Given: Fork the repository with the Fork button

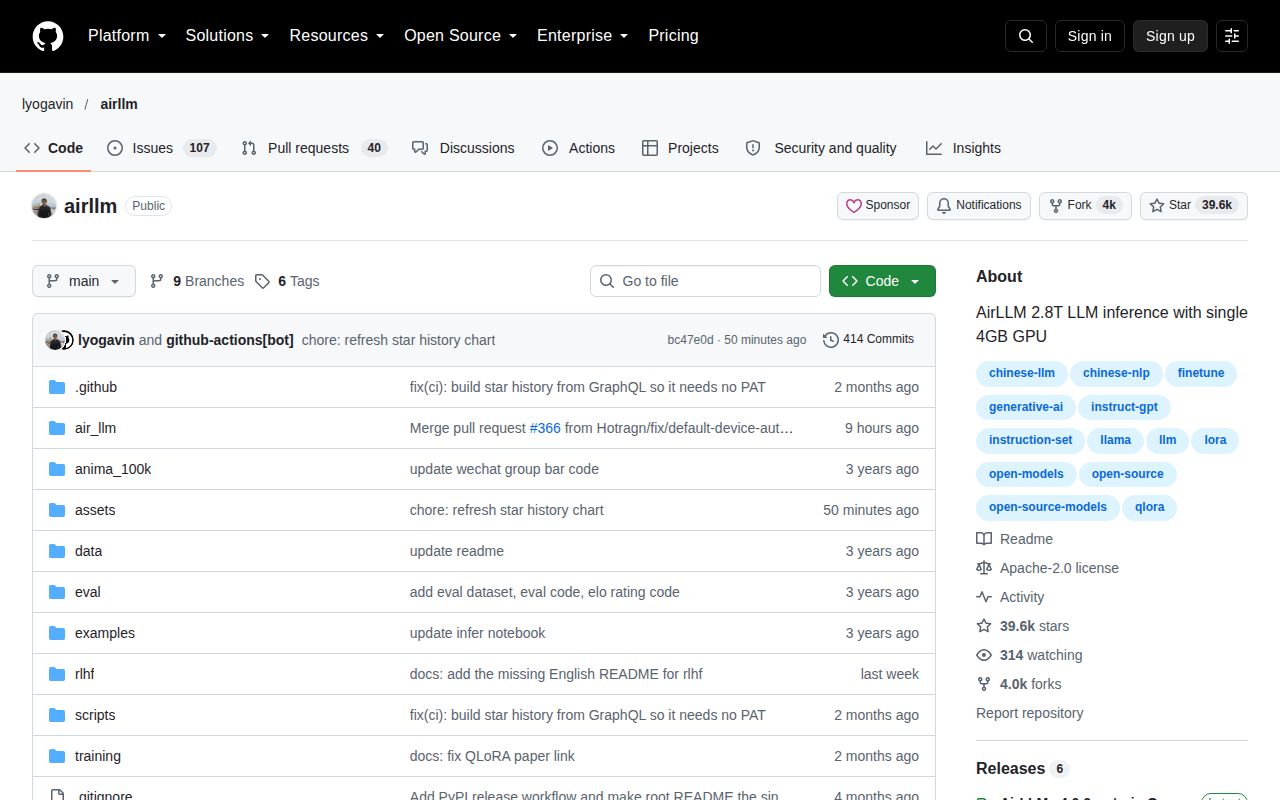Looking at the screenshot, I should 1085,206.
